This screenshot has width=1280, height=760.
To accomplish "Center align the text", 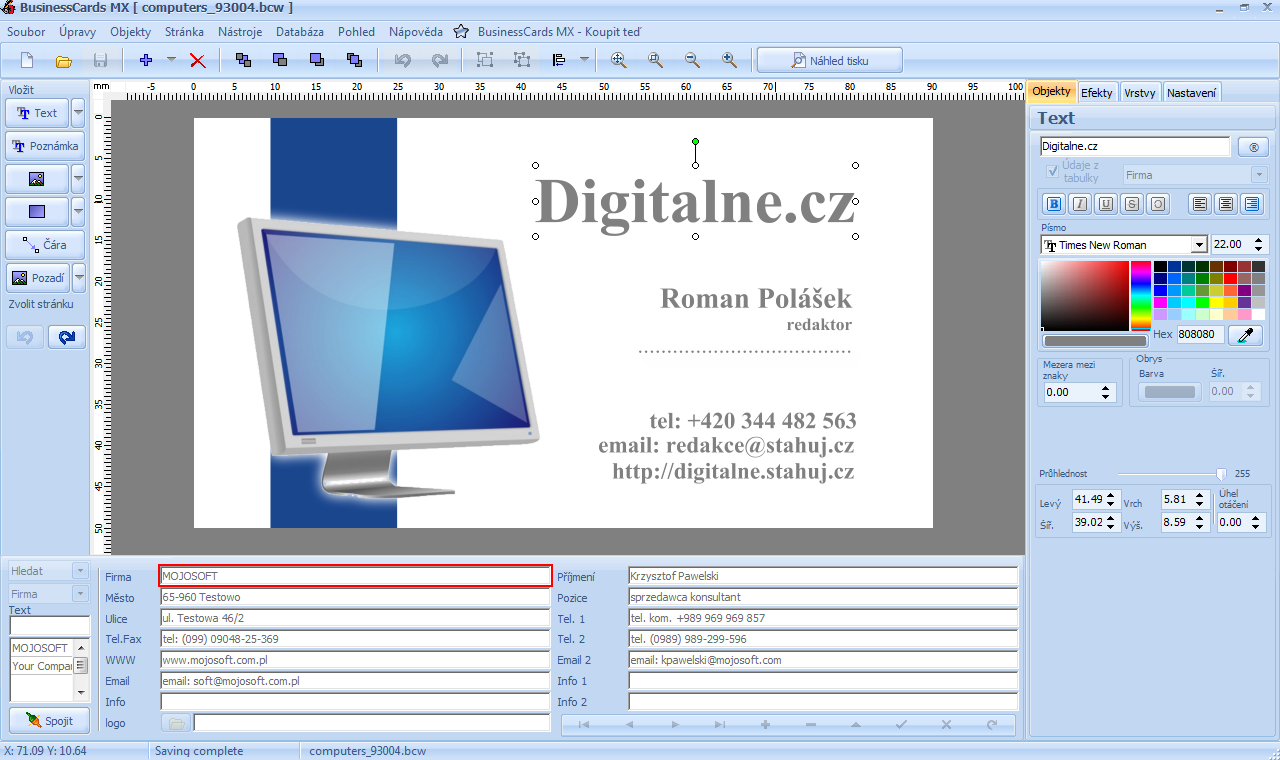I will (x=1226, y=204).
